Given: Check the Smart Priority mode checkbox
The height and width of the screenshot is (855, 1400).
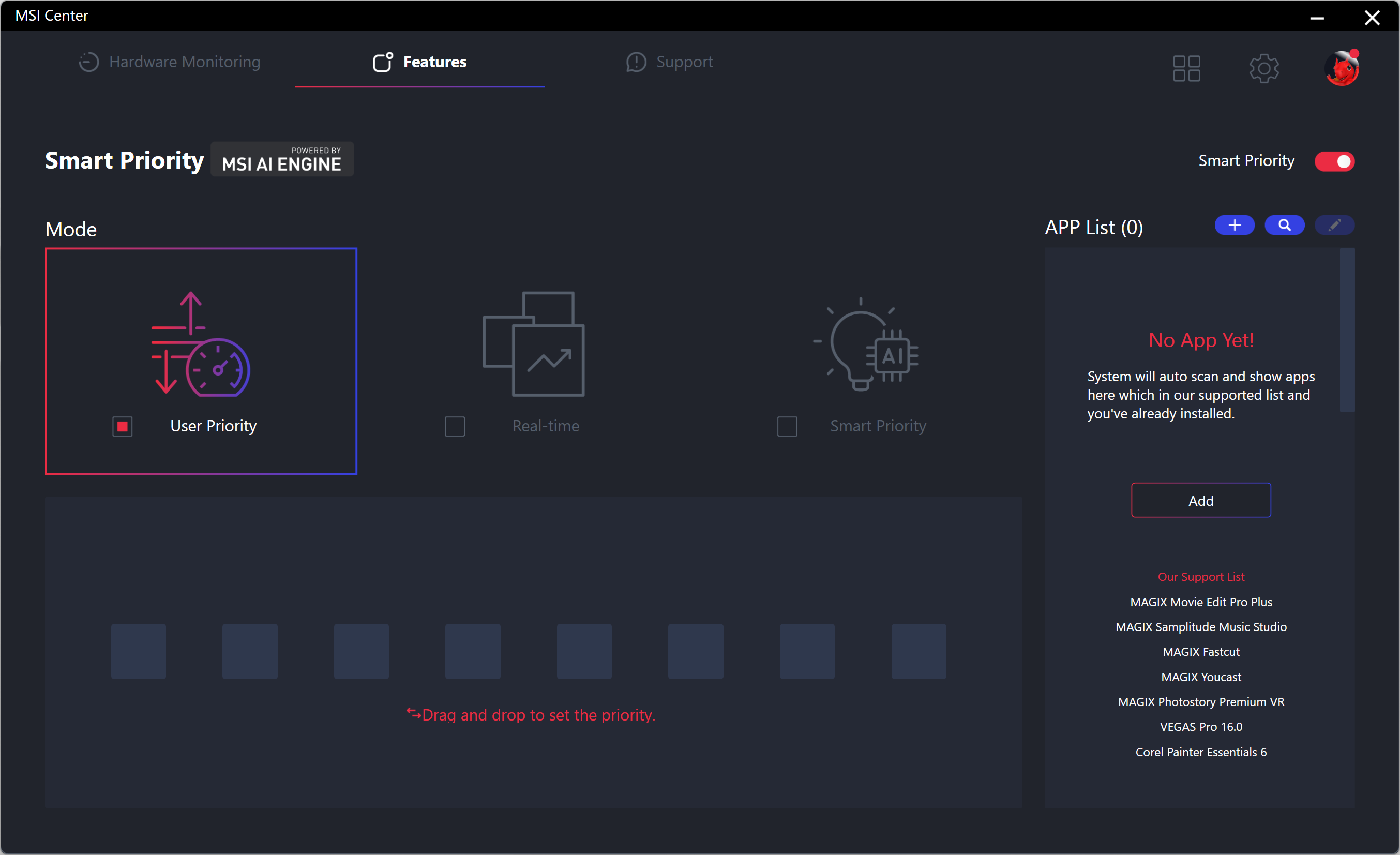Looking at the screenshot, I should pos(786,426).
